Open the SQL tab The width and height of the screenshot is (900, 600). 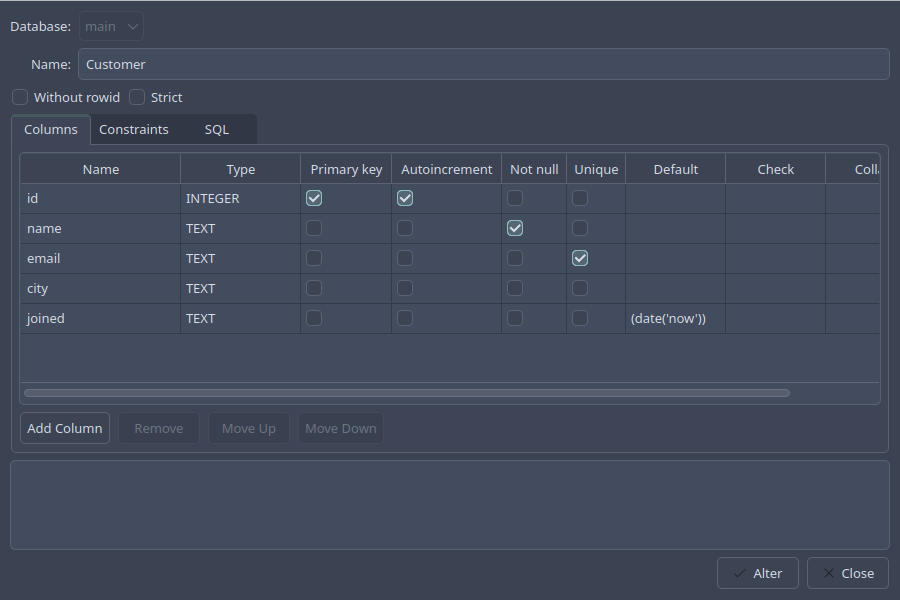(x=216, y=129)
